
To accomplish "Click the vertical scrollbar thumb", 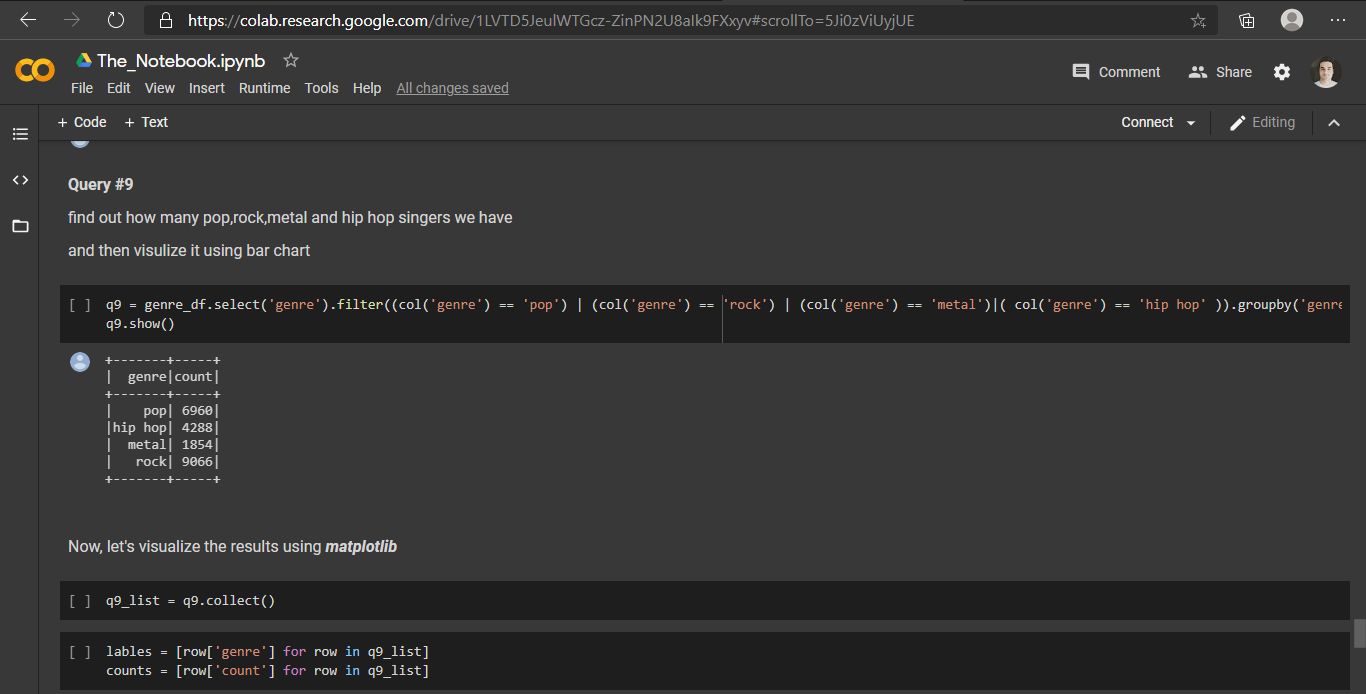I will point(1359,633).
